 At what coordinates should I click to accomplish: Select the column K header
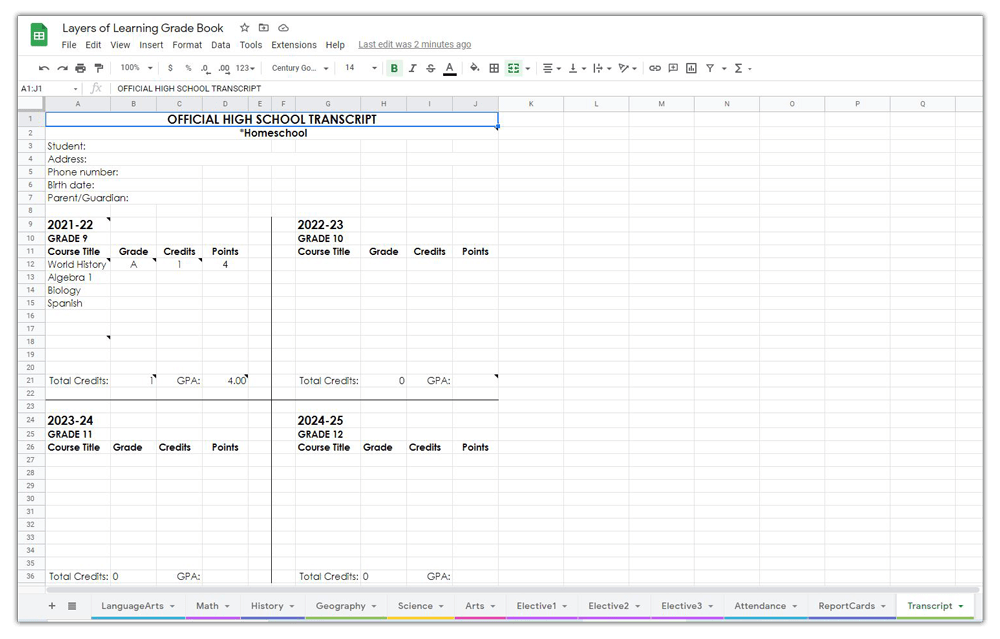pos(531,104)
